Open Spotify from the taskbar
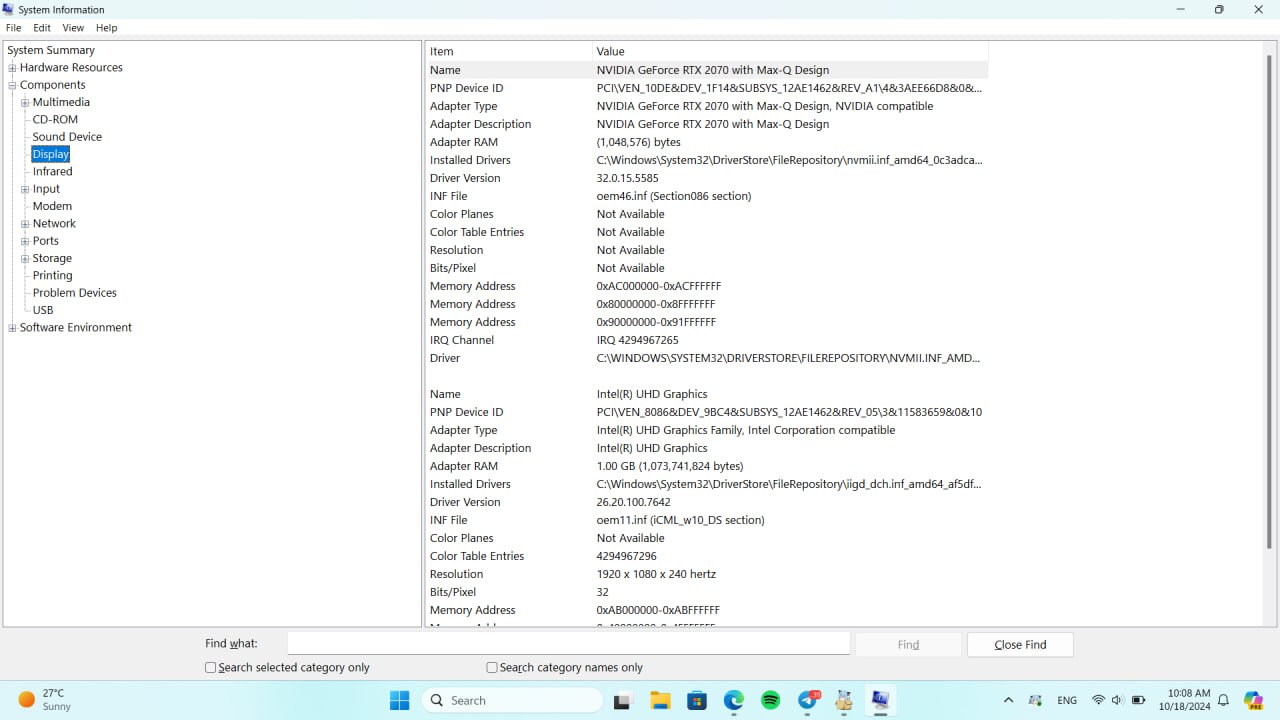Image resolution: width=1280 pixels, height=720 pixels. tap(770, 701)
